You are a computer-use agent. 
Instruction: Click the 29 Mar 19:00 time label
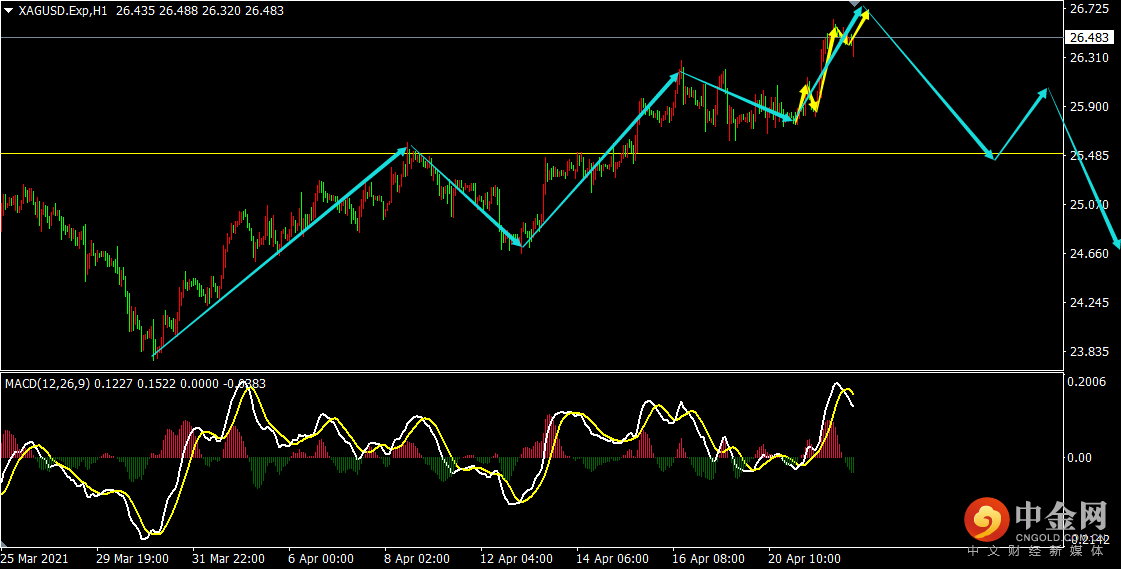click(131, 559)
